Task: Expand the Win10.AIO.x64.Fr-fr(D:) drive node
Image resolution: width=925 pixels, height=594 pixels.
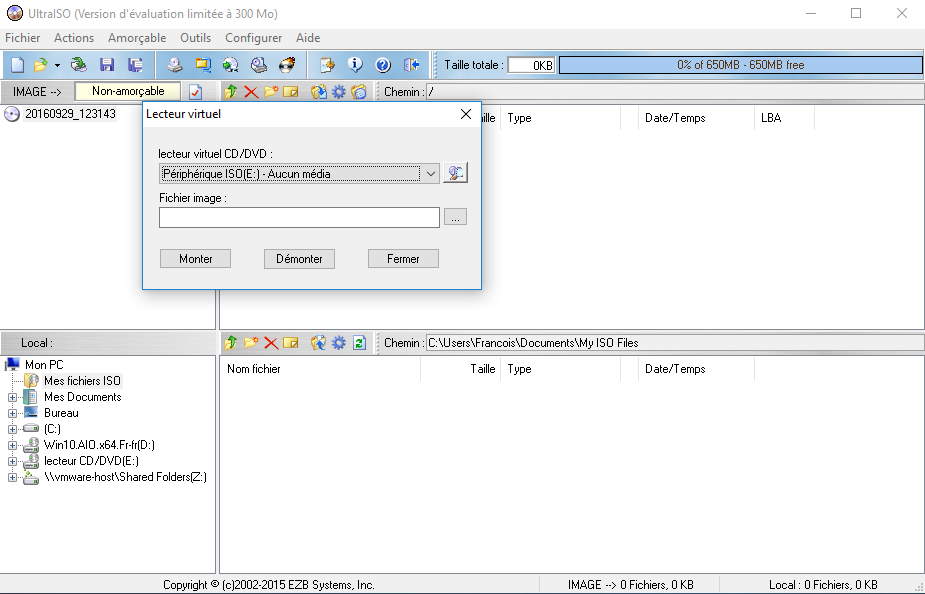Action: [12, 445]
